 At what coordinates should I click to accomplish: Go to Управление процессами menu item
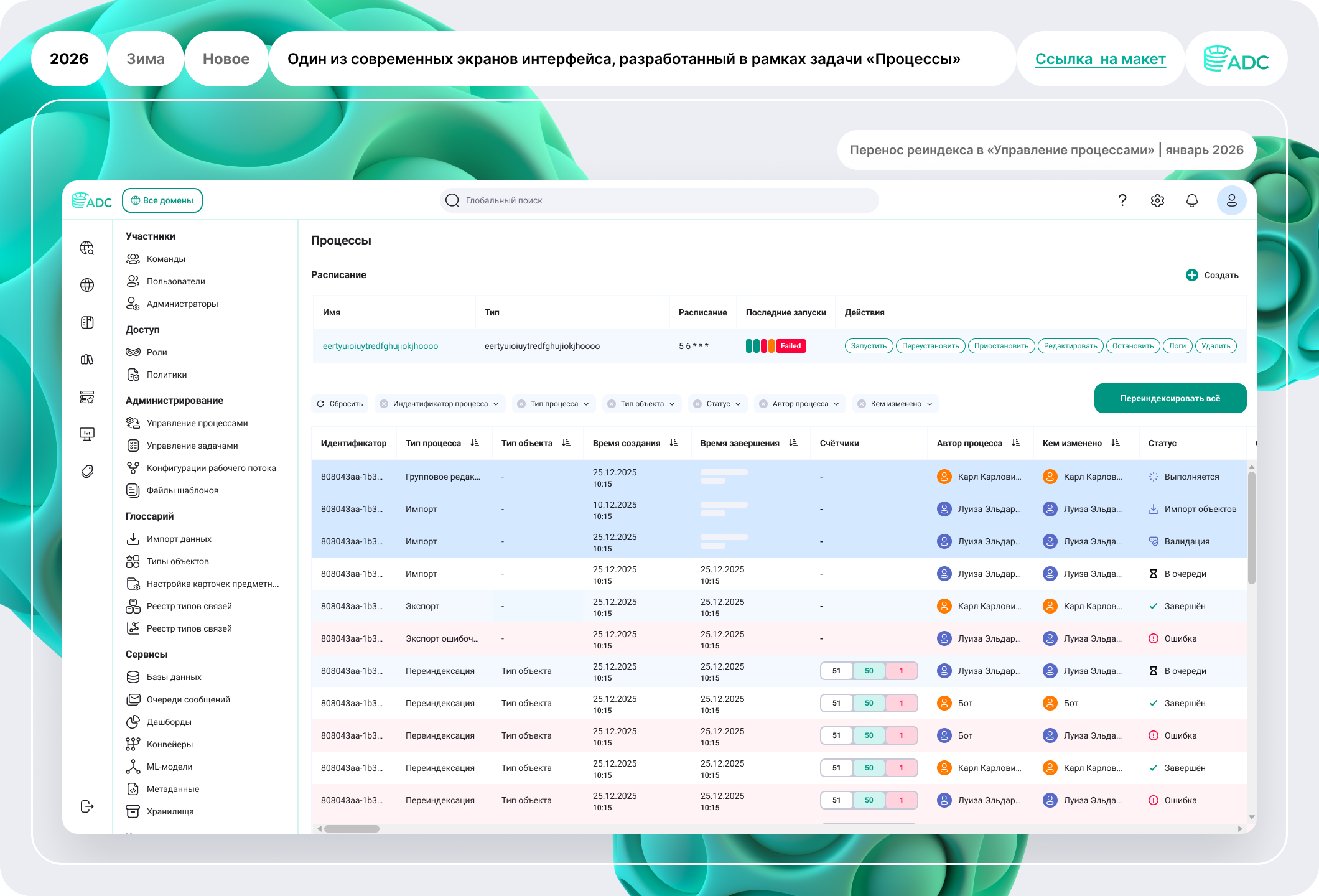point(197,423)
